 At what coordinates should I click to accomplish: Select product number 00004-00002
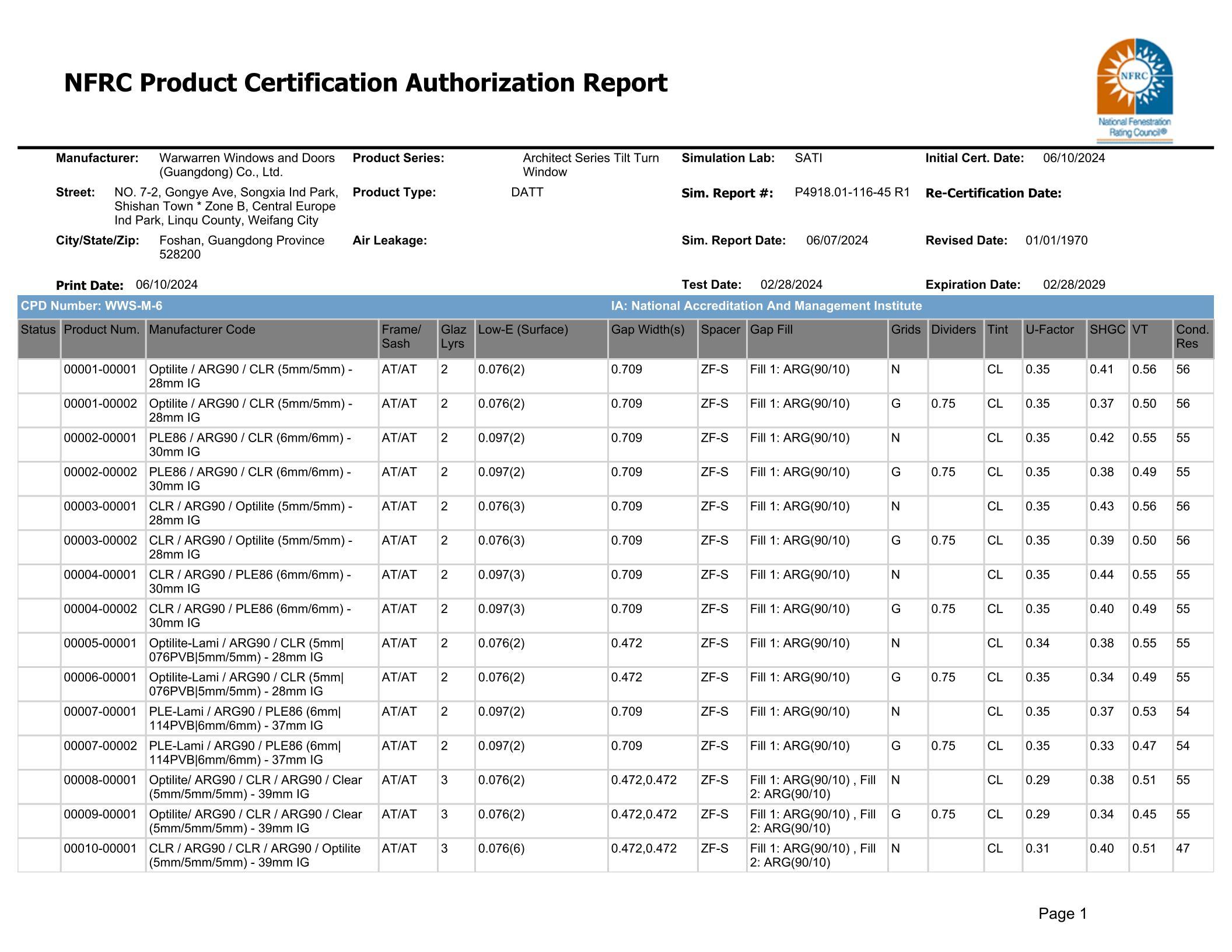(x=100, y=609)
